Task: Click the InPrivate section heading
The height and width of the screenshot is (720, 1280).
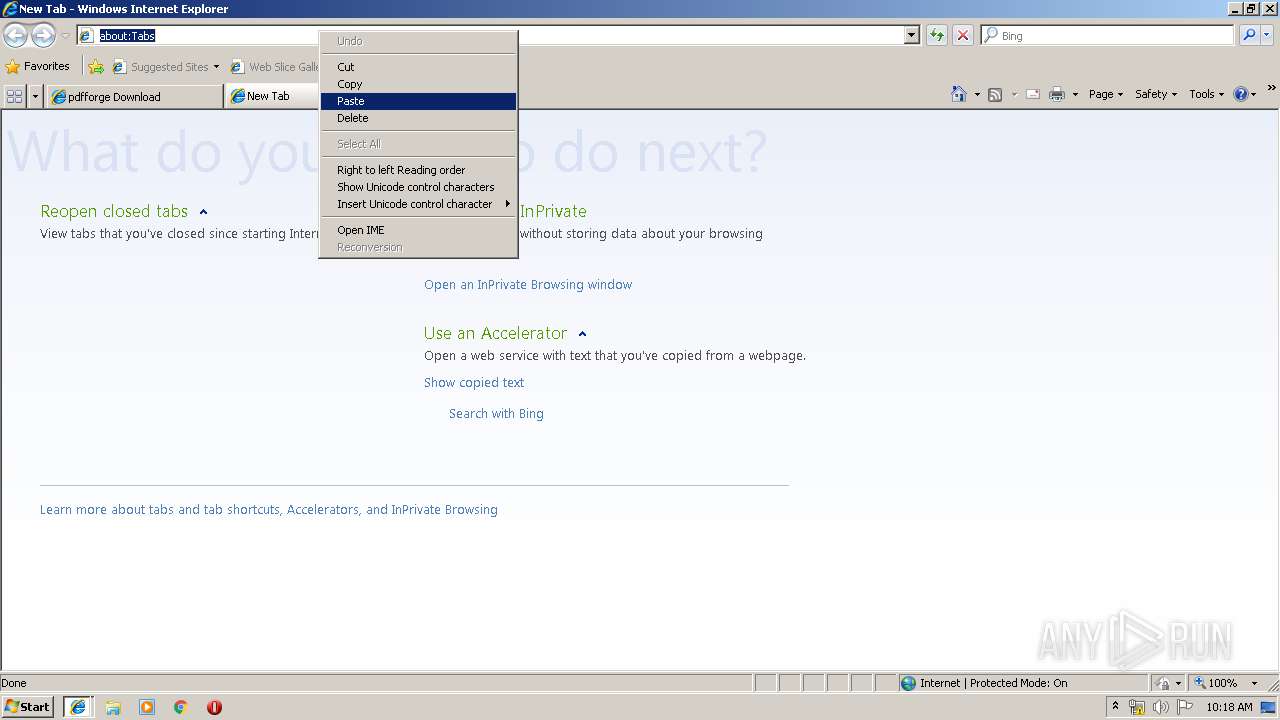Action: pyautogui.click(x=553, y=212)
